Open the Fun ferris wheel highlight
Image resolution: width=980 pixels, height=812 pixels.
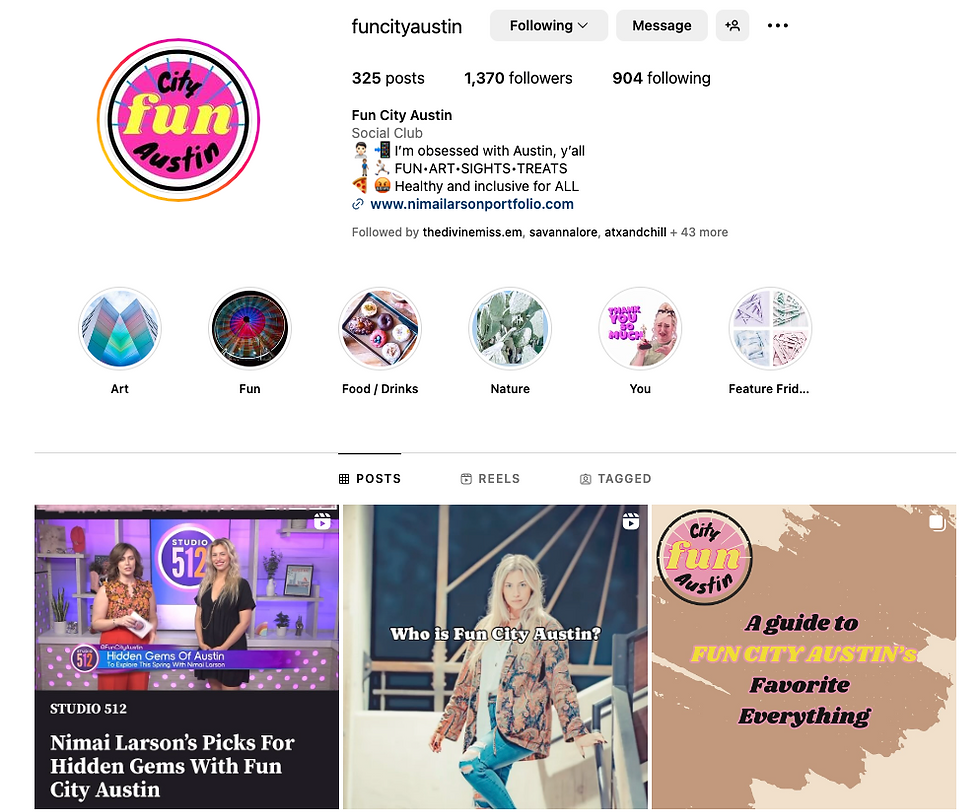[249, 328]
